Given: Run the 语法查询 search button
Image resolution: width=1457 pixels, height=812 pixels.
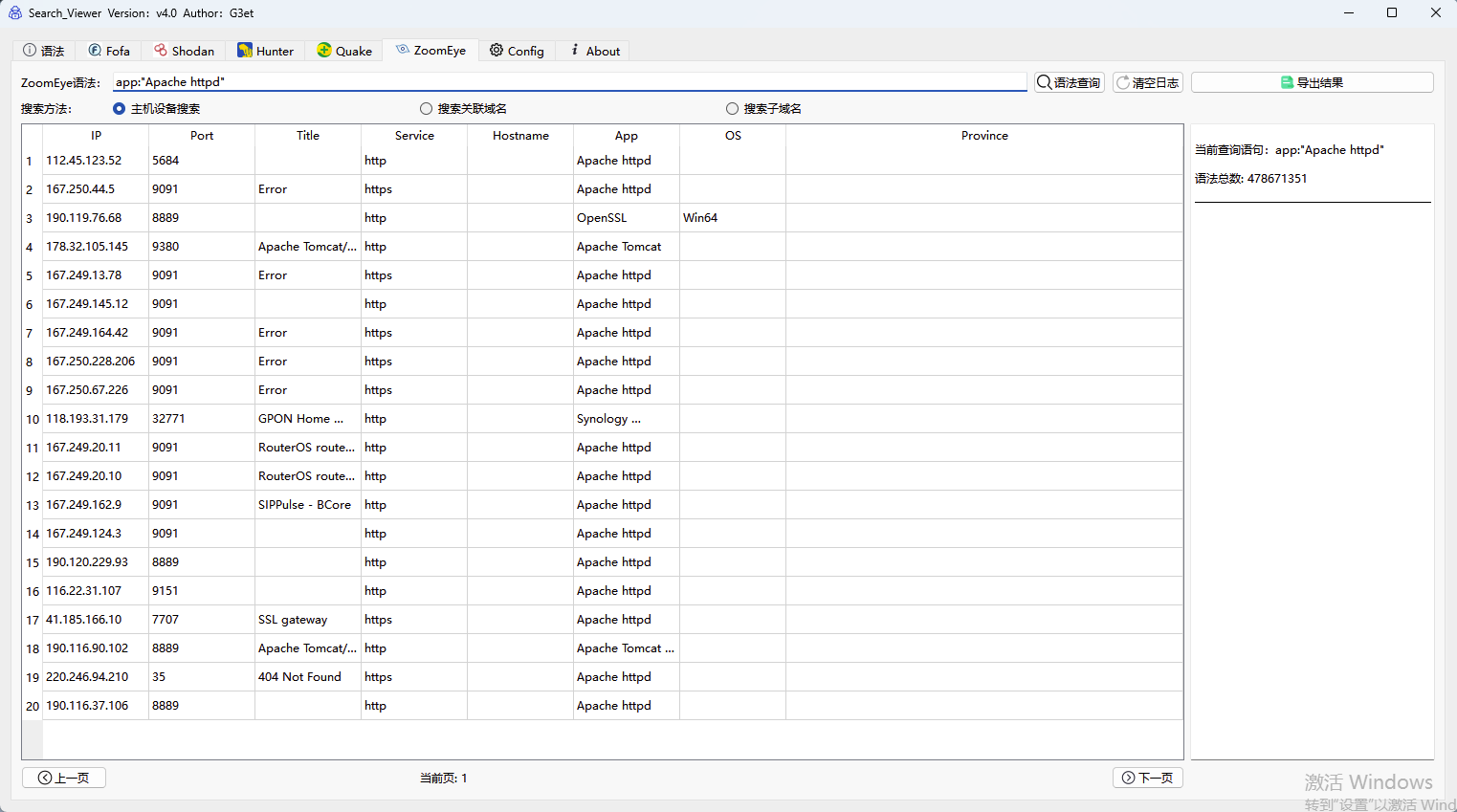Looking at the screenshot, I should tap(1070, 82).
